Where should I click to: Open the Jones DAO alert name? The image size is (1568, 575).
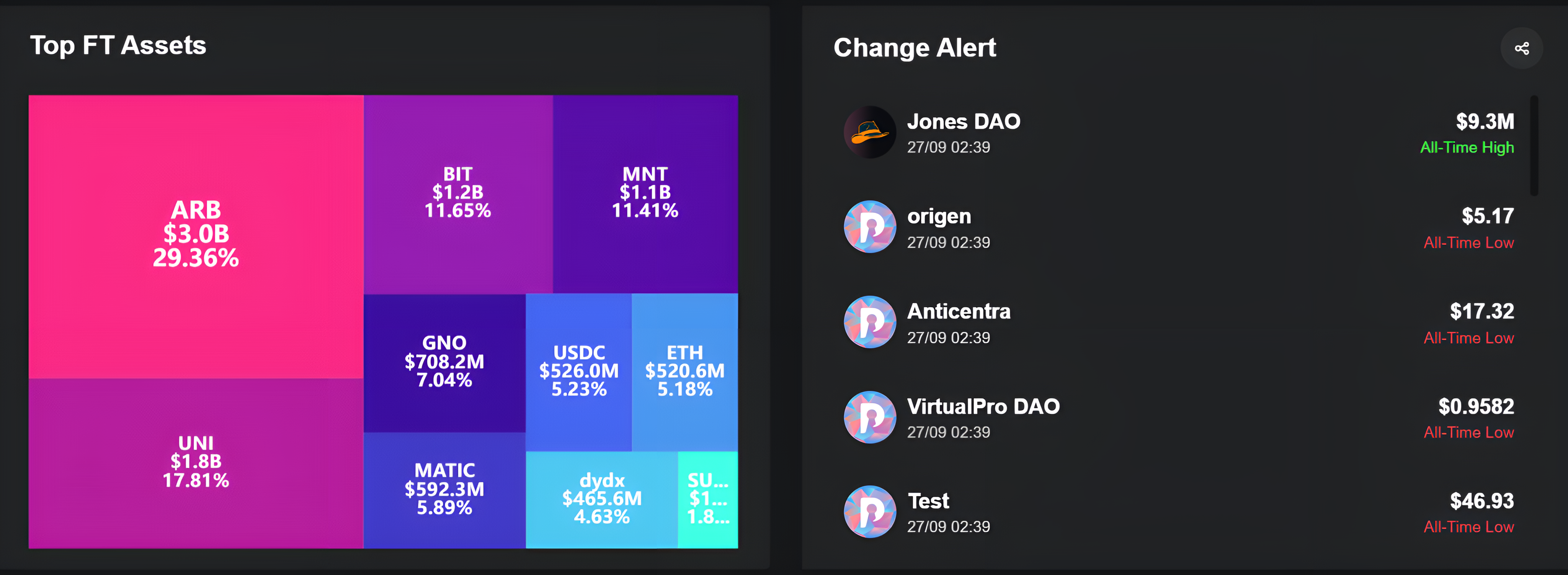(x=964, y=122)
